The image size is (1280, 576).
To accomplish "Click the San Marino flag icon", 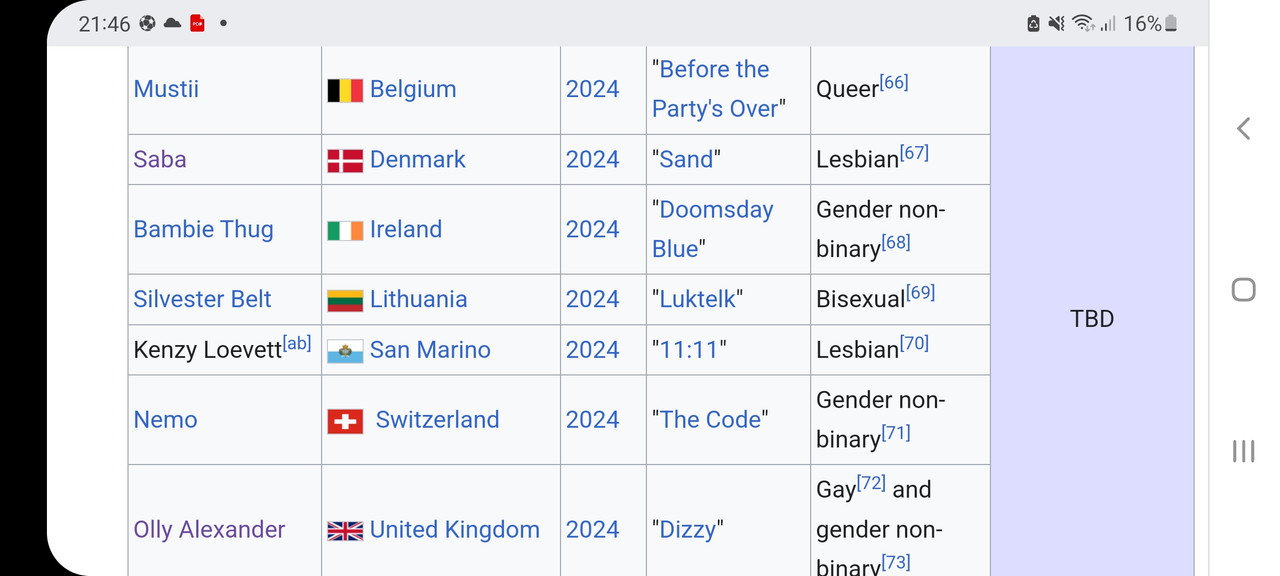I will click(345, 351).
